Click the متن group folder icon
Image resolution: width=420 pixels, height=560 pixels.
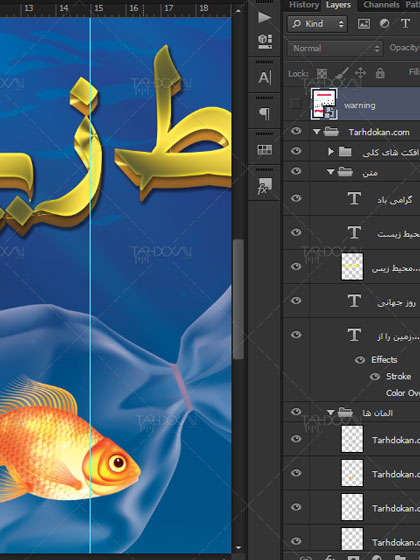click(x=345, y=172)
